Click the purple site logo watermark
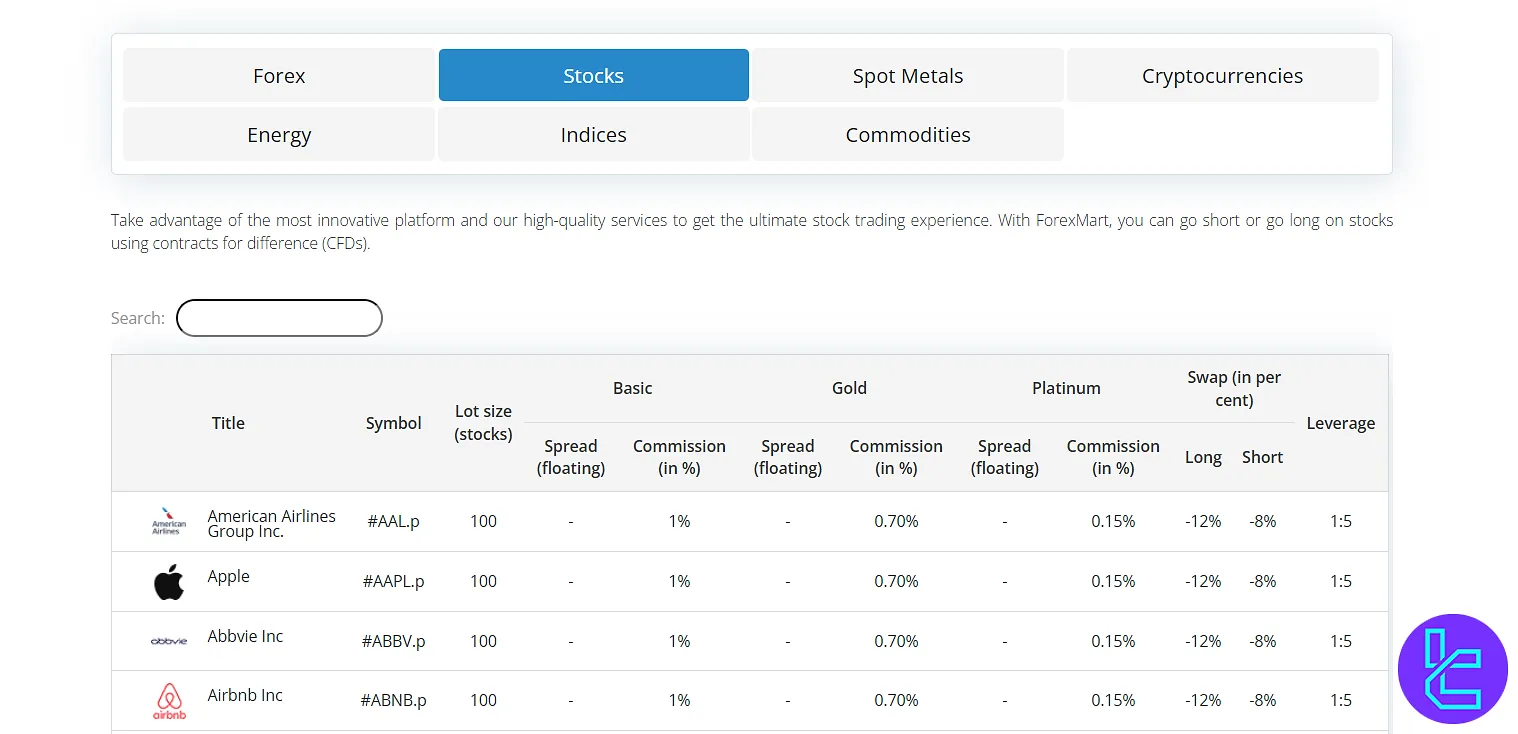 click(1453, 668)
